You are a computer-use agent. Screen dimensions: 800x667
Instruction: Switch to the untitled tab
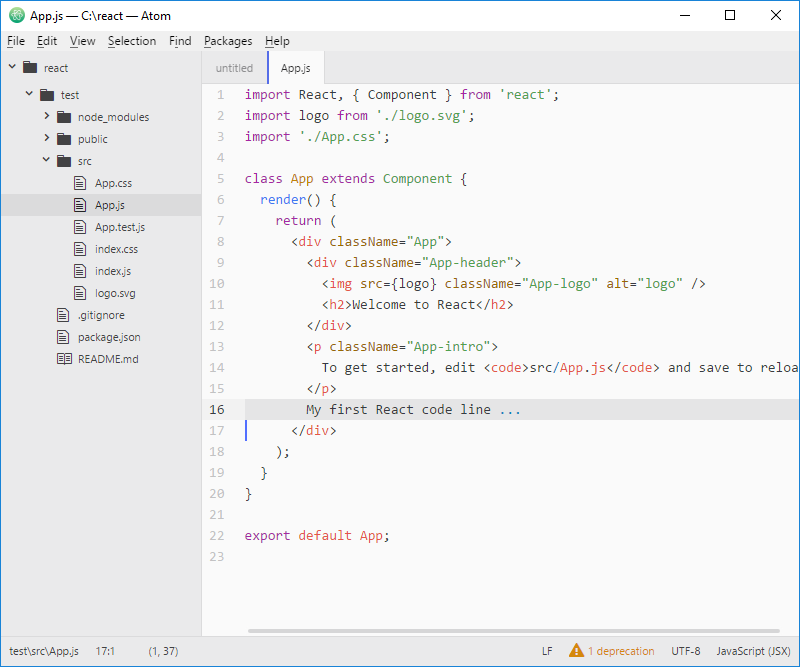pyautogui.click(x=234, y=68)
